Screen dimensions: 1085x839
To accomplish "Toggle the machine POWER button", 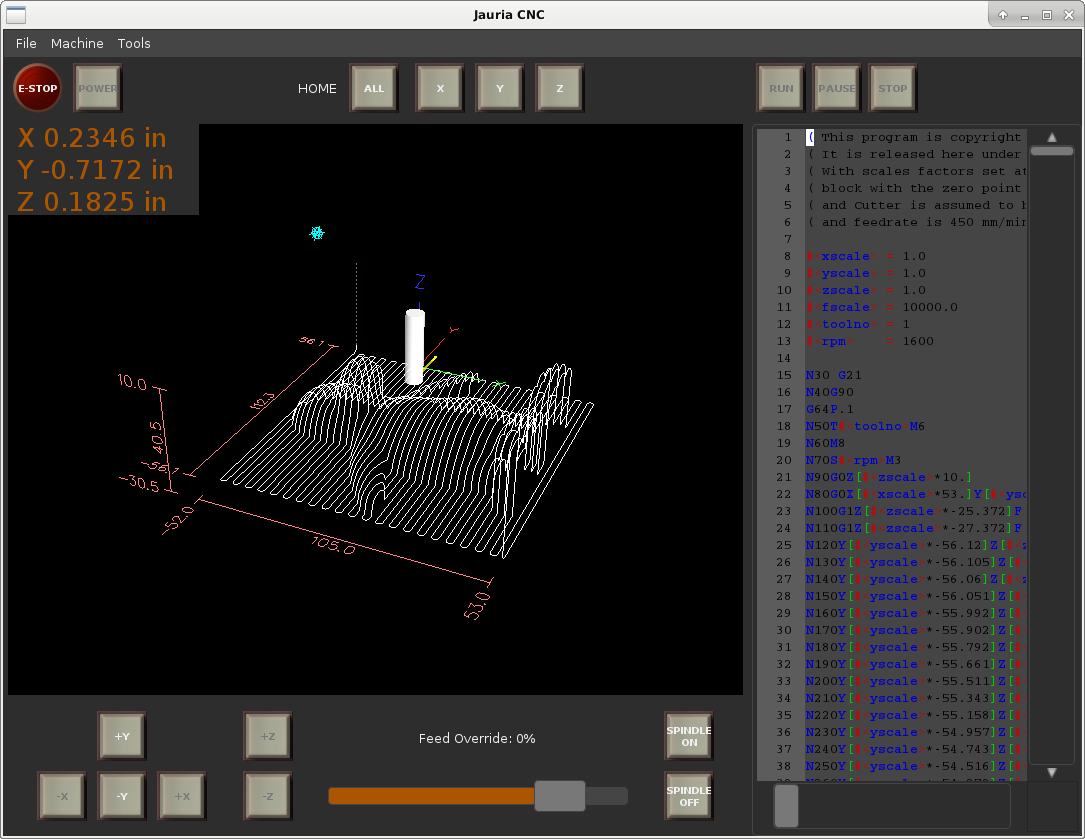I will pos(98,88).
